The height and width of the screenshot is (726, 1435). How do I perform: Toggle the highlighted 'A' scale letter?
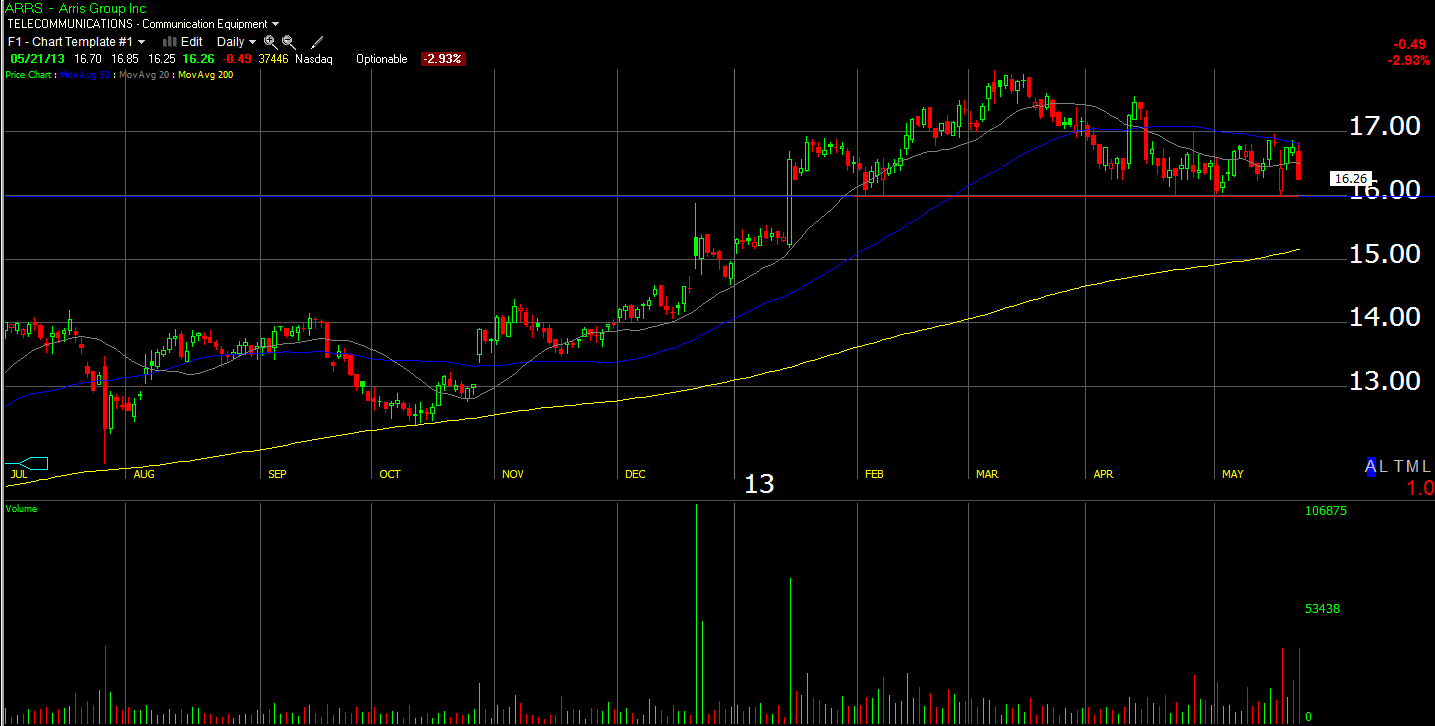(x=1371, y=466)
